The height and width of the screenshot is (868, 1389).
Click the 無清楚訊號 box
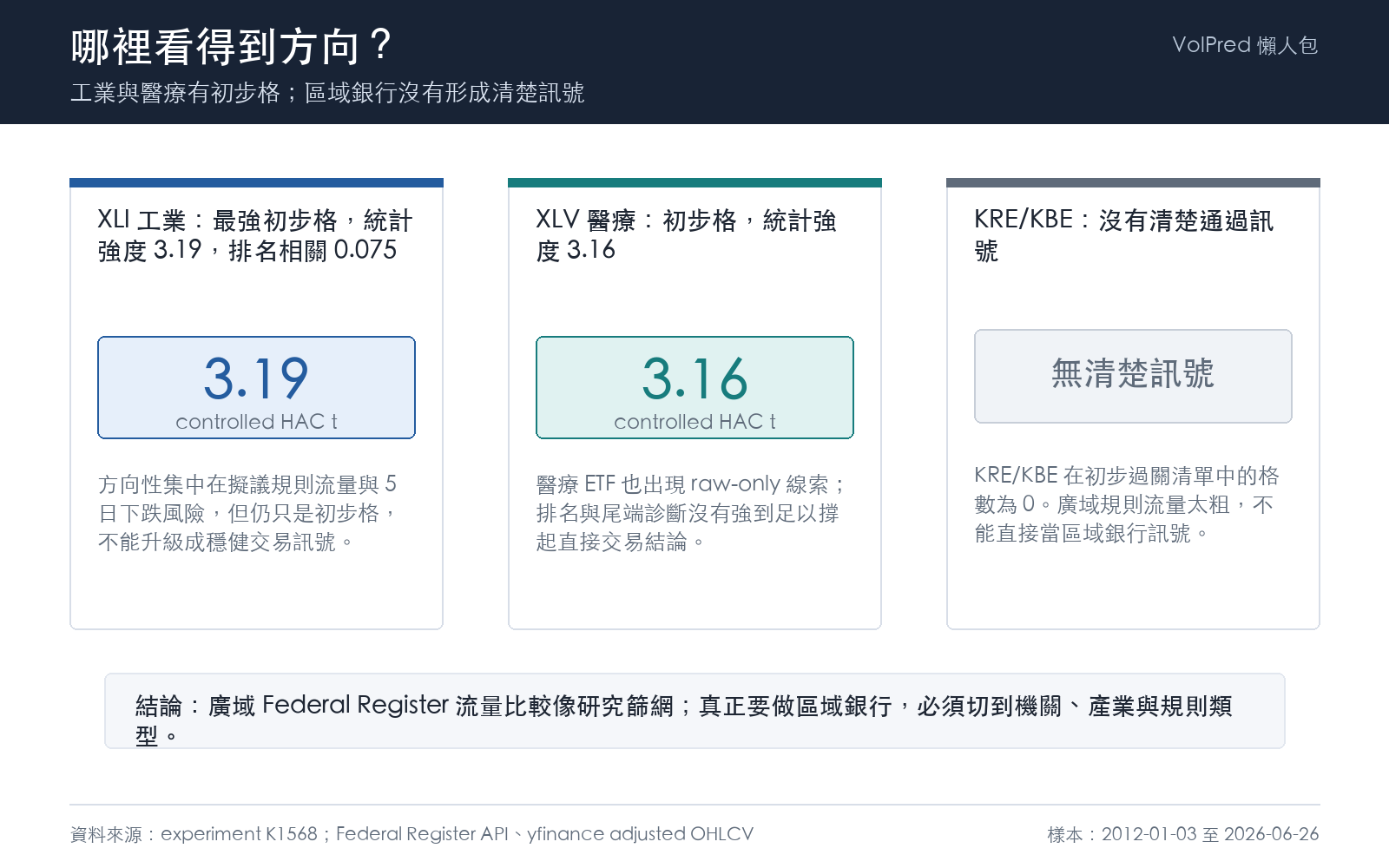pos(1133,376)
